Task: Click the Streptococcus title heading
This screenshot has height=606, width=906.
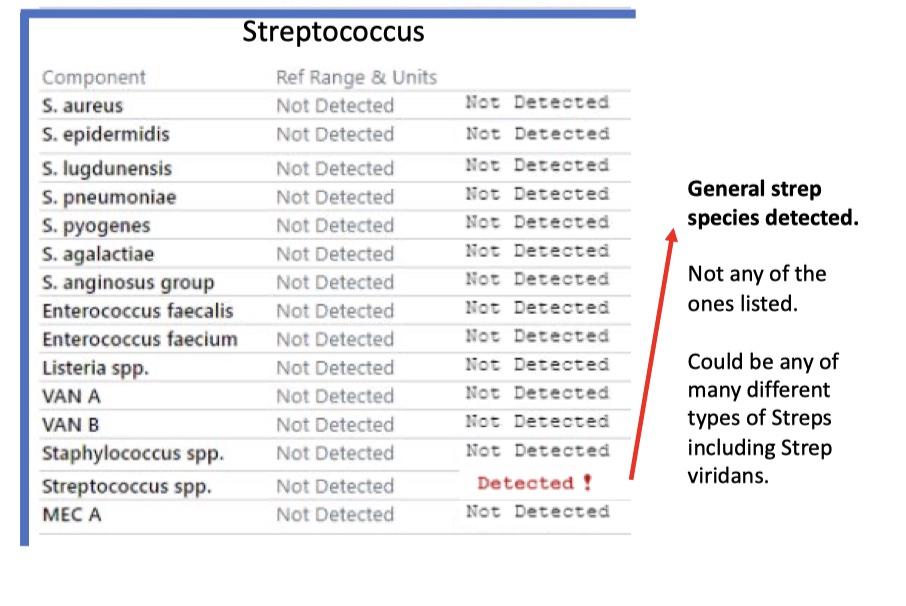Action: [x=333, y=31]
